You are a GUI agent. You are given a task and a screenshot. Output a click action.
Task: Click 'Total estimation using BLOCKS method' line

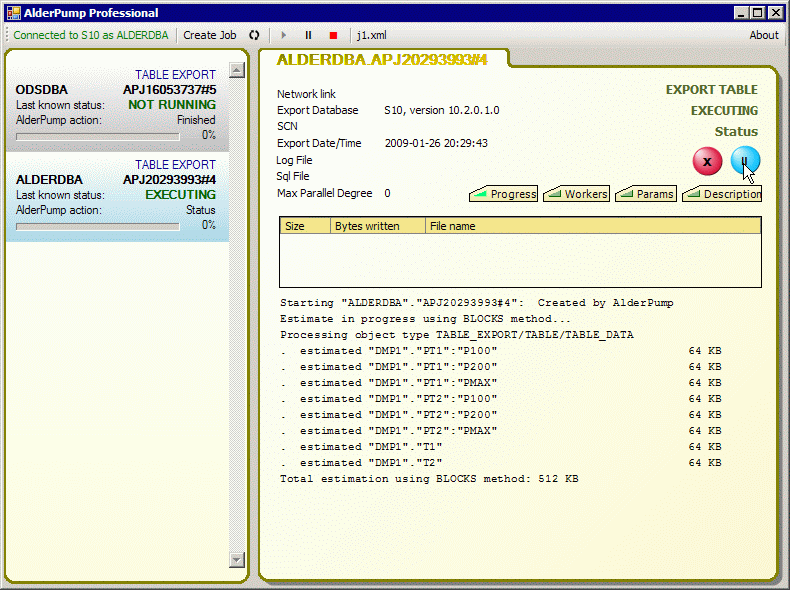[x=429, y=479]
